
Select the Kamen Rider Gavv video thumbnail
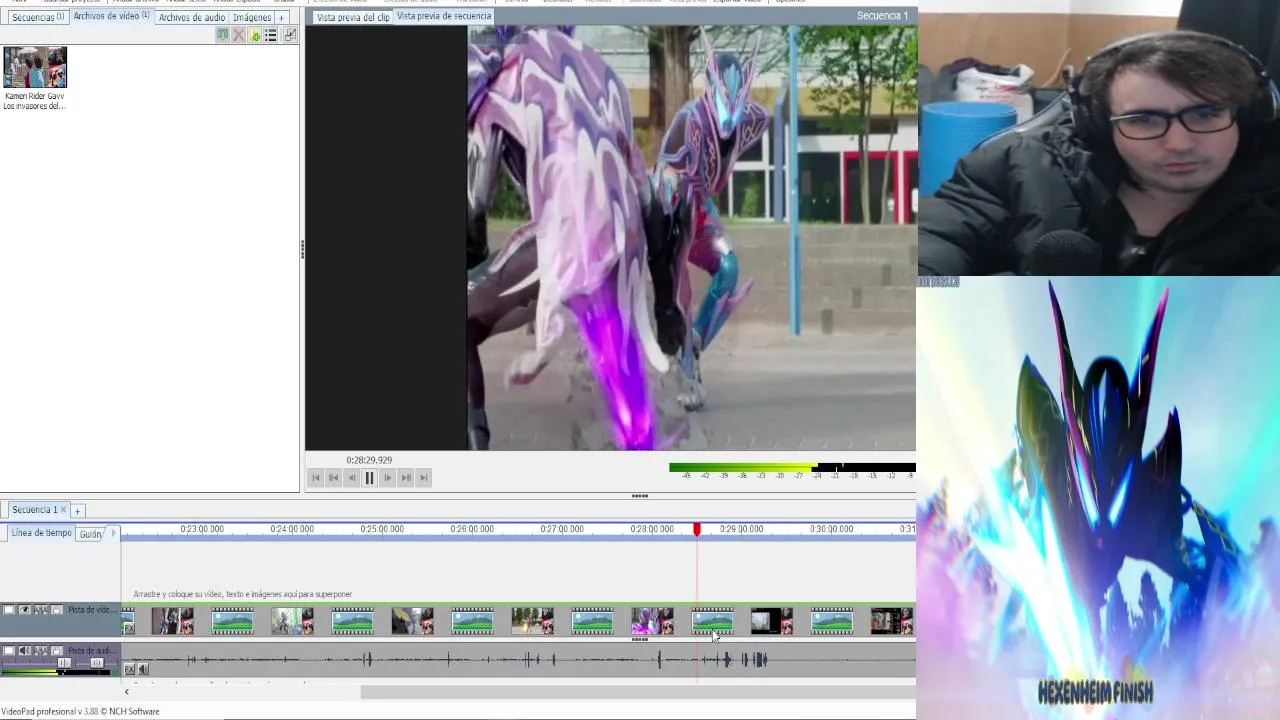35,67
